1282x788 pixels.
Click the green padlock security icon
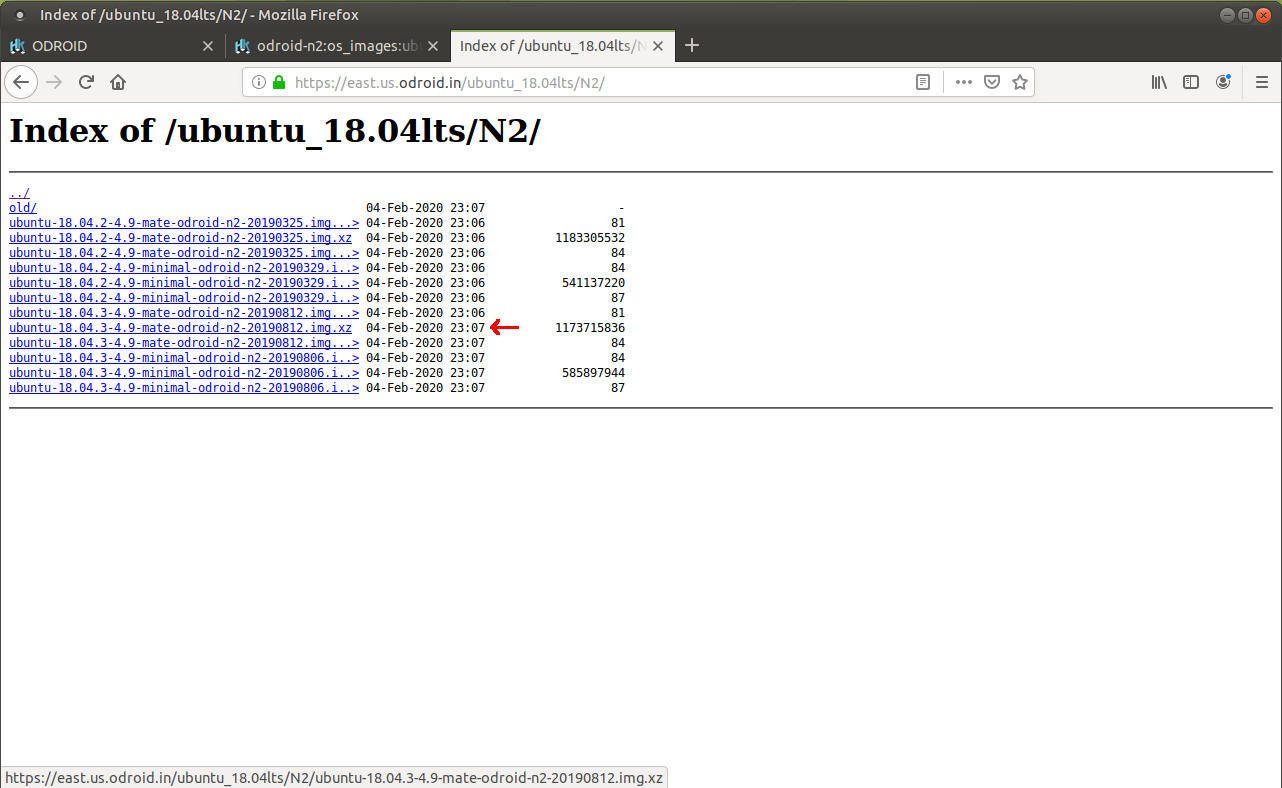278,82
